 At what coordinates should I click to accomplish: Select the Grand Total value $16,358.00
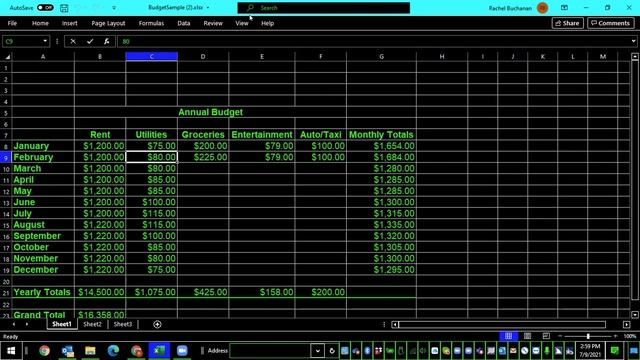[100, 314]
